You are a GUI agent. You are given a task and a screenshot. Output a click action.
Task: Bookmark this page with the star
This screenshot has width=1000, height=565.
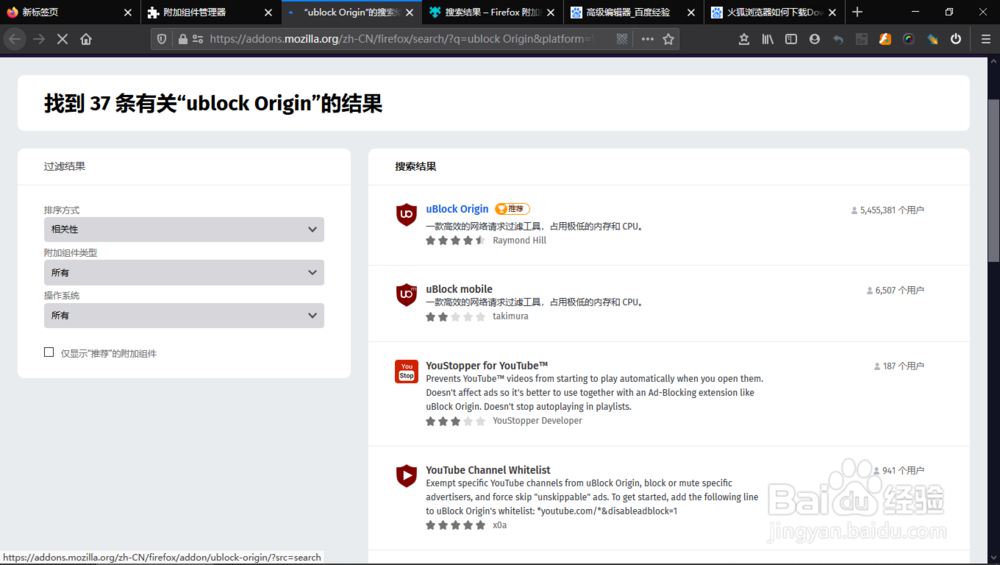click(668, 39)
